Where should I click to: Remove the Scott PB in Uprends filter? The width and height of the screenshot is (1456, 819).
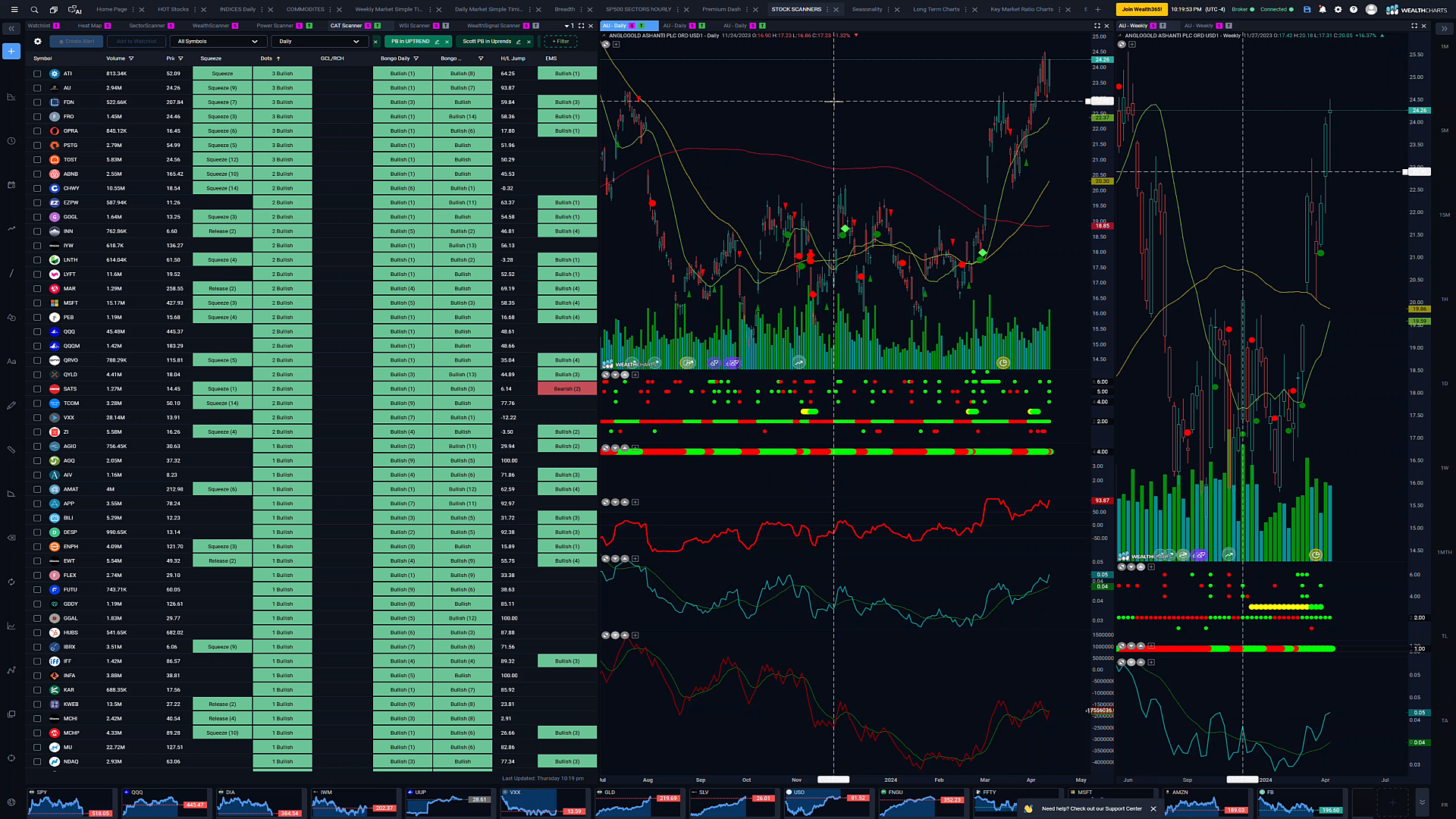pos(529,42)
